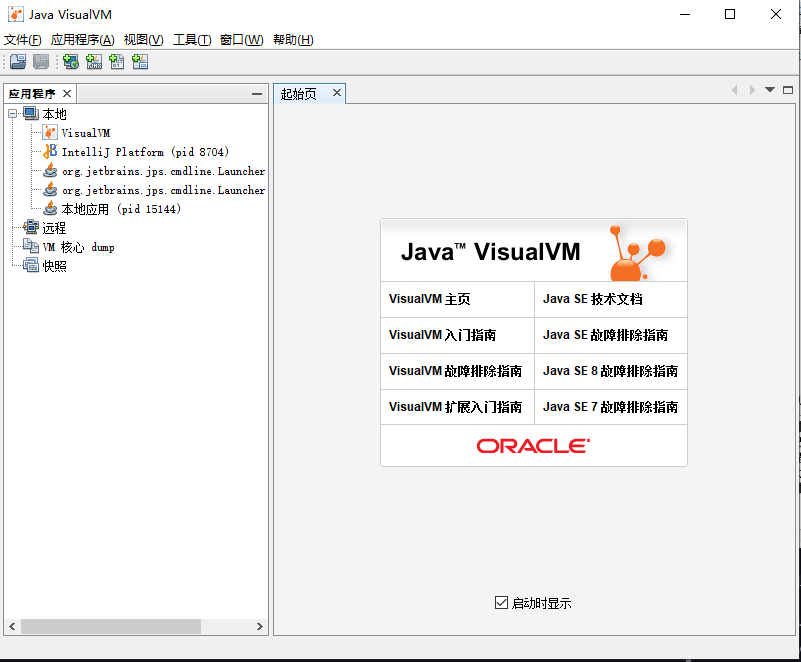Viewport: 801px width, 662px height.
Task: Select IntelliJ Platform (pid 8704)
Action: 146,152
